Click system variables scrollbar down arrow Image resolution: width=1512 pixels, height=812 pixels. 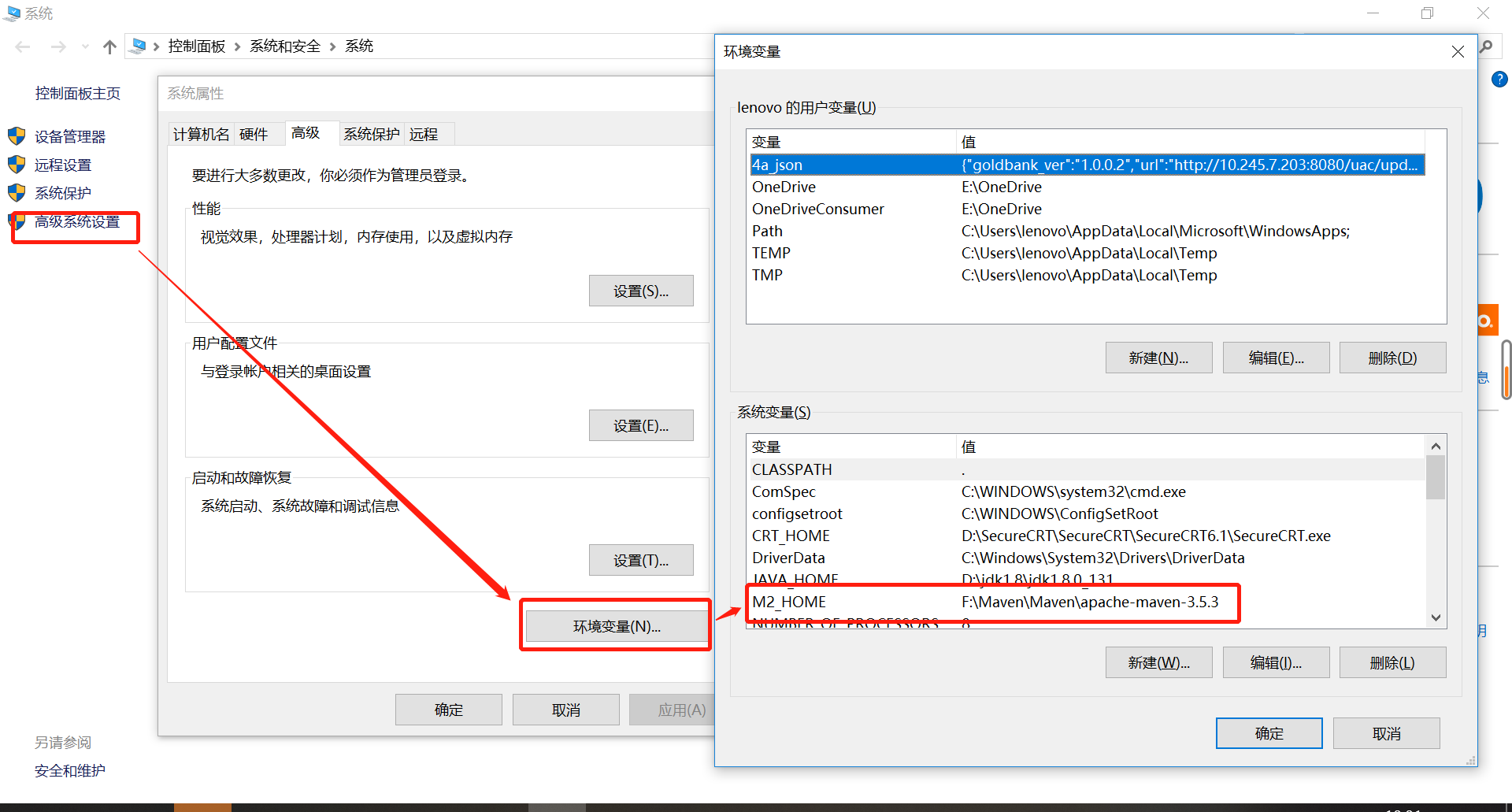click(x=1436, y=617)
